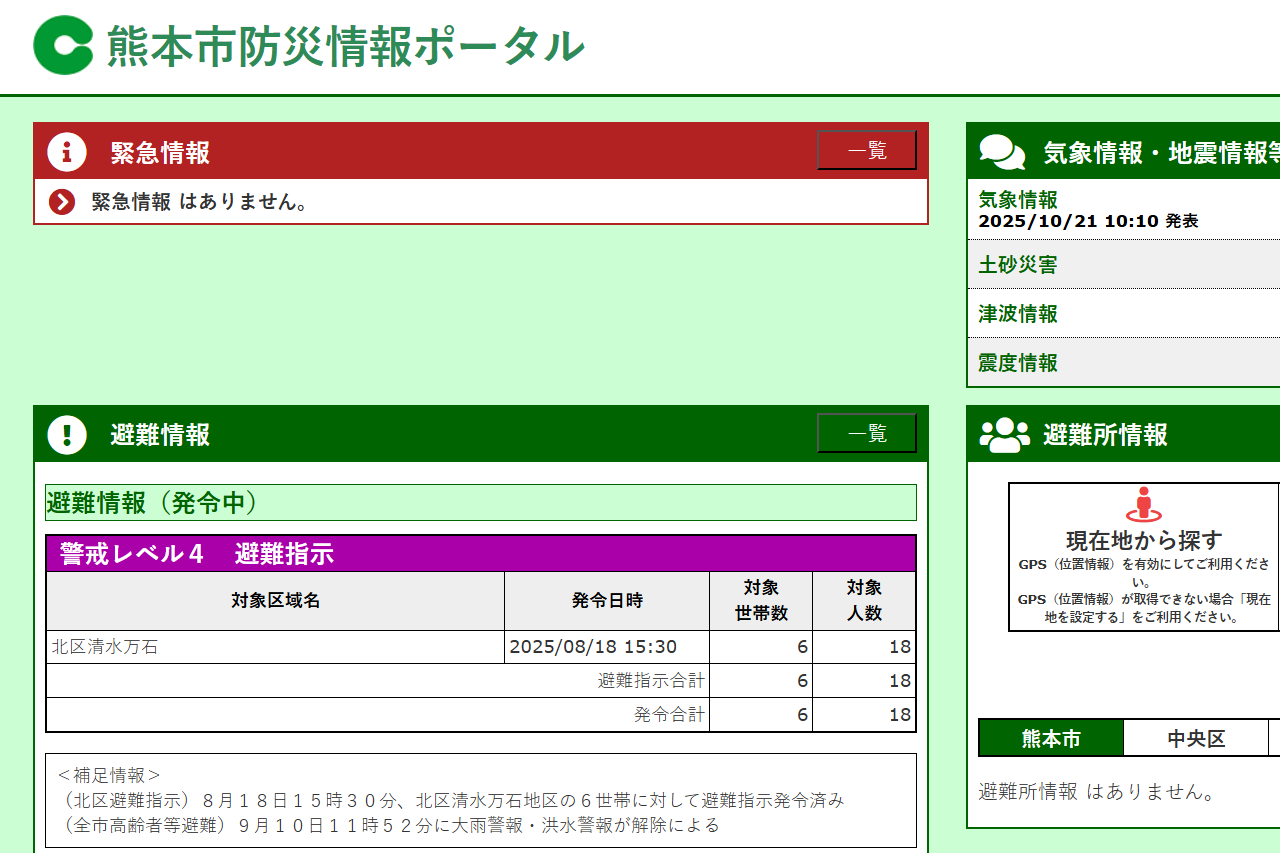1280x853 pixels.
Task: Select the 熊本市 tab
Action: (x=1051, y=739)
